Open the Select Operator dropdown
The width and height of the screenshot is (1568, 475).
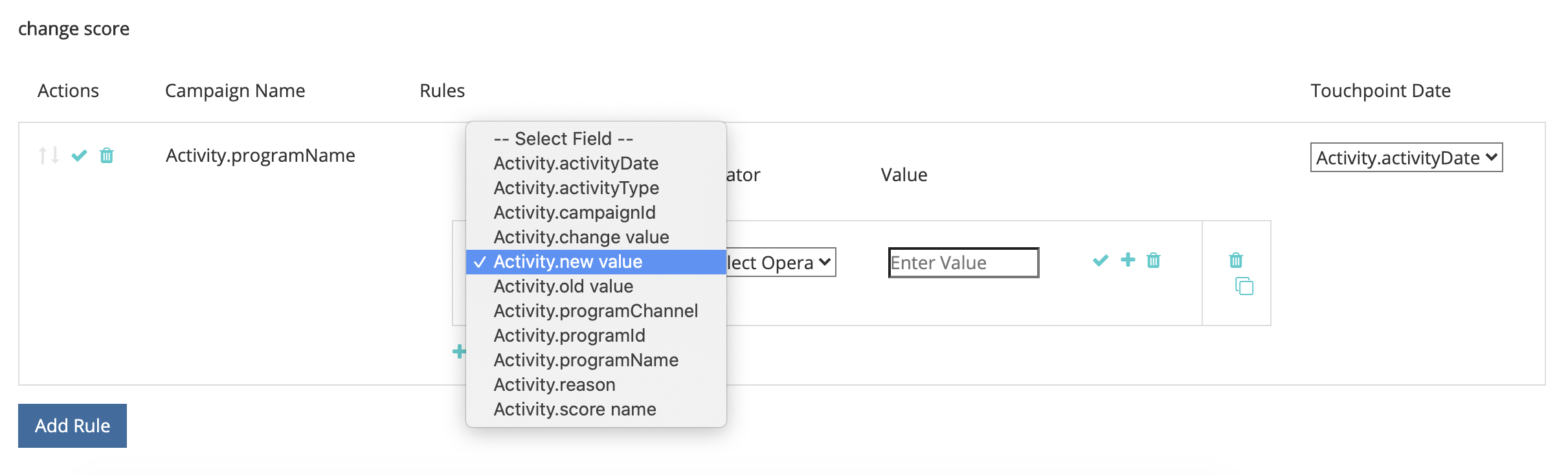coord(779,262)
